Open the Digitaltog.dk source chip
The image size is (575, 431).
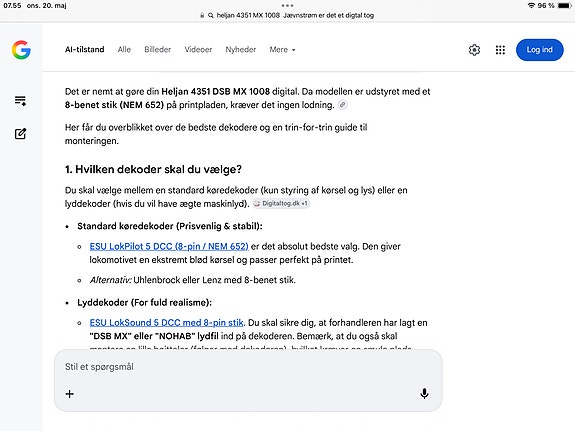pyautogui.click(x=281, y=203)
